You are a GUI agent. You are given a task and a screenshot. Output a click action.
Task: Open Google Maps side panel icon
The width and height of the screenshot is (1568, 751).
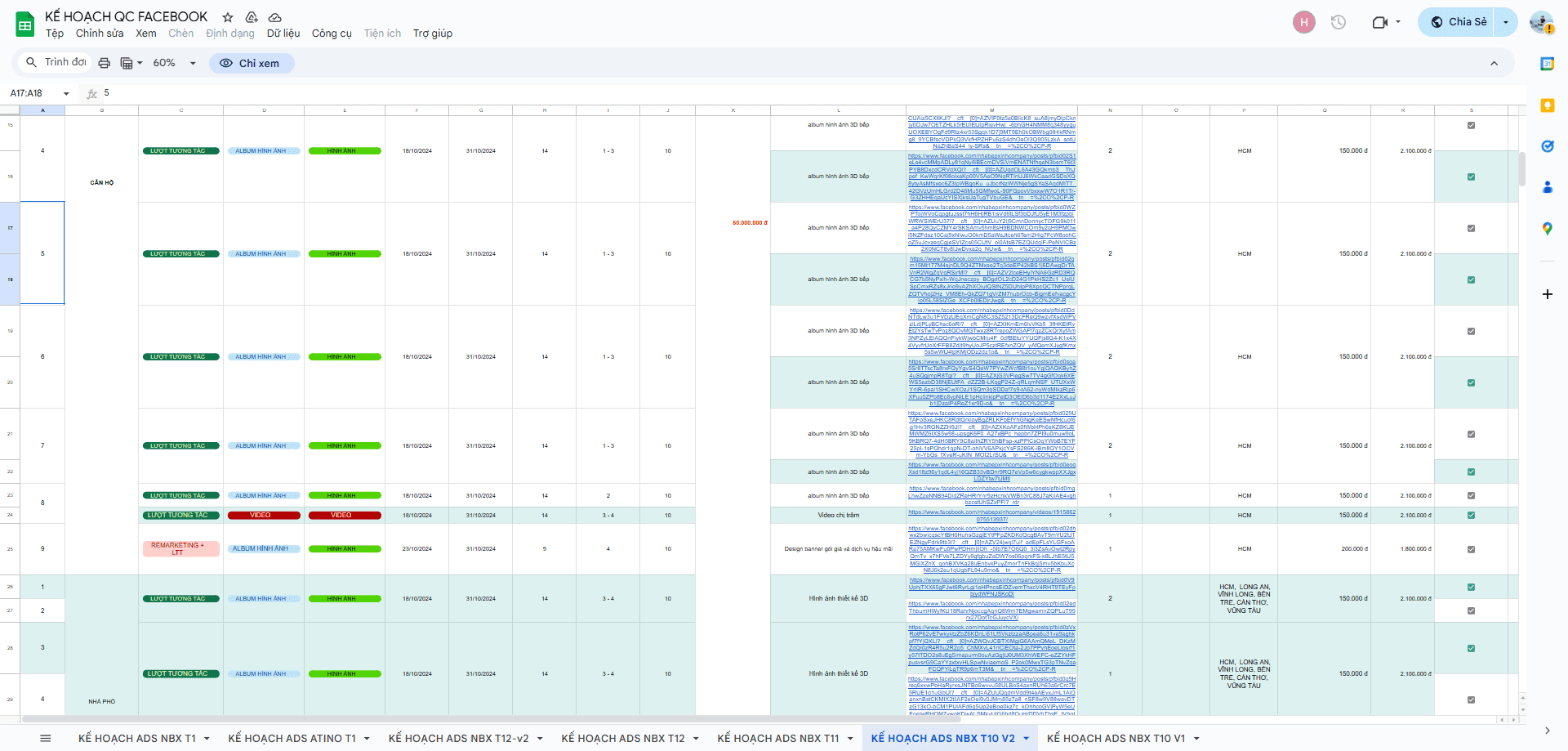[x=1547, y=229]
